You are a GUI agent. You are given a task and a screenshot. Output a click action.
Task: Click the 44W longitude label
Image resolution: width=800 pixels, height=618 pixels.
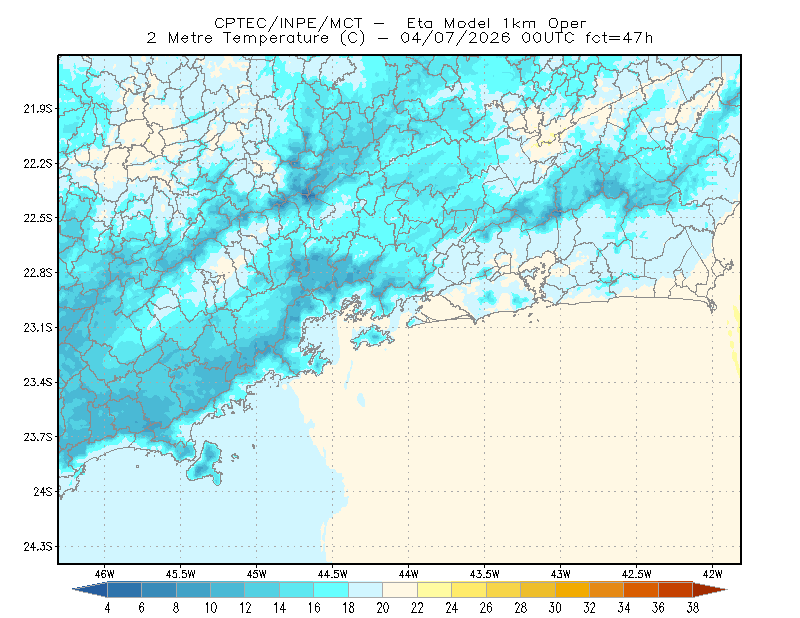pos(409,574)
